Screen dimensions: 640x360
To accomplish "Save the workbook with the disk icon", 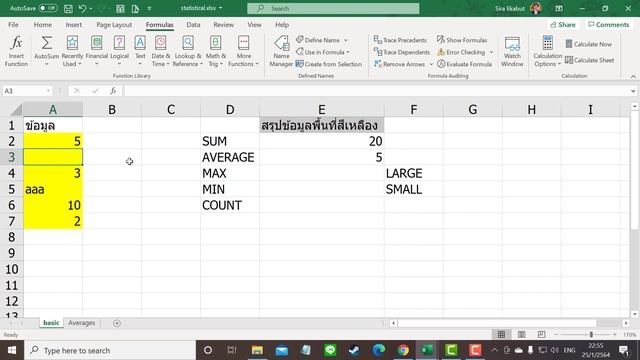I will [68, 8].
